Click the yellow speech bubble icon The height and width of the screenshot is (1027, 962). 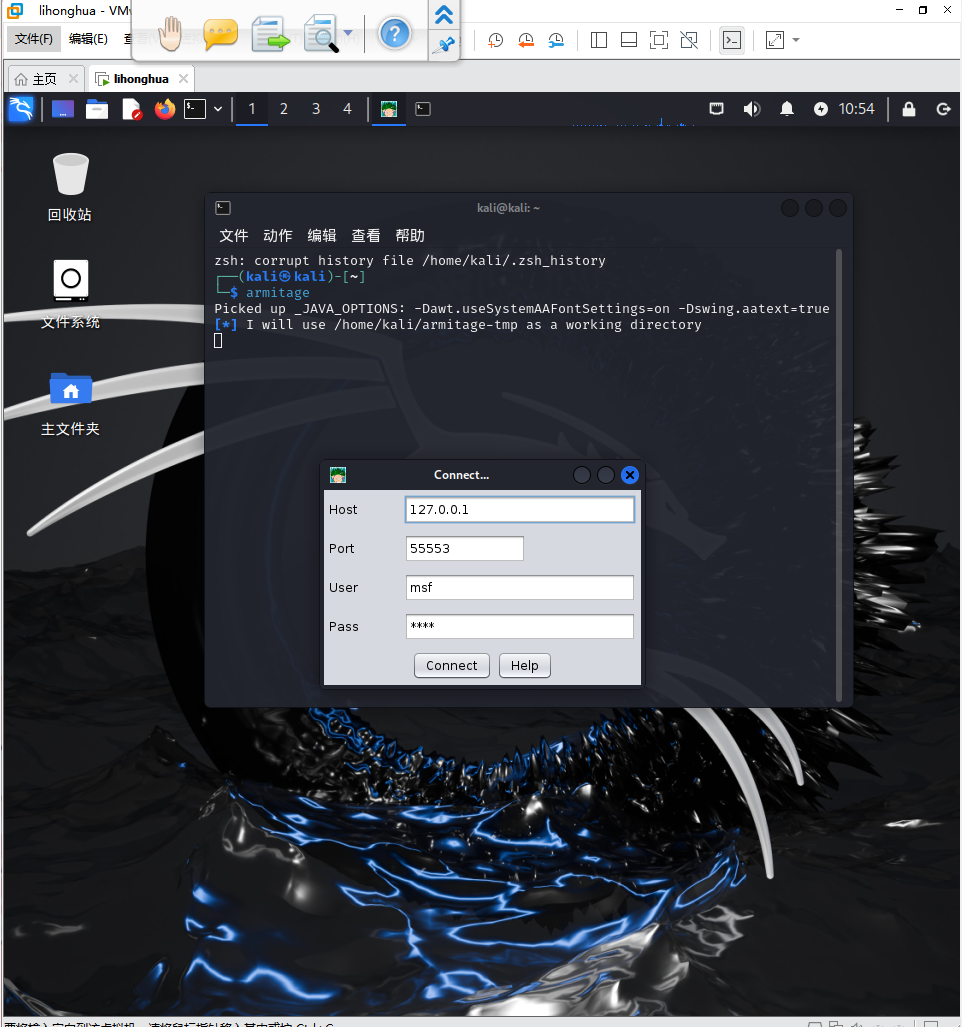click(x=220, y=34)
